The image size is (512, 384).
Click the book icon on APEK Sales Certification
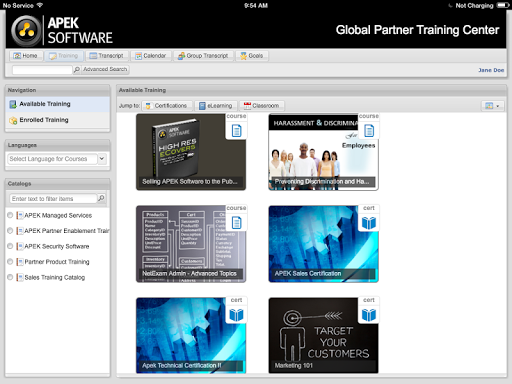369,223
